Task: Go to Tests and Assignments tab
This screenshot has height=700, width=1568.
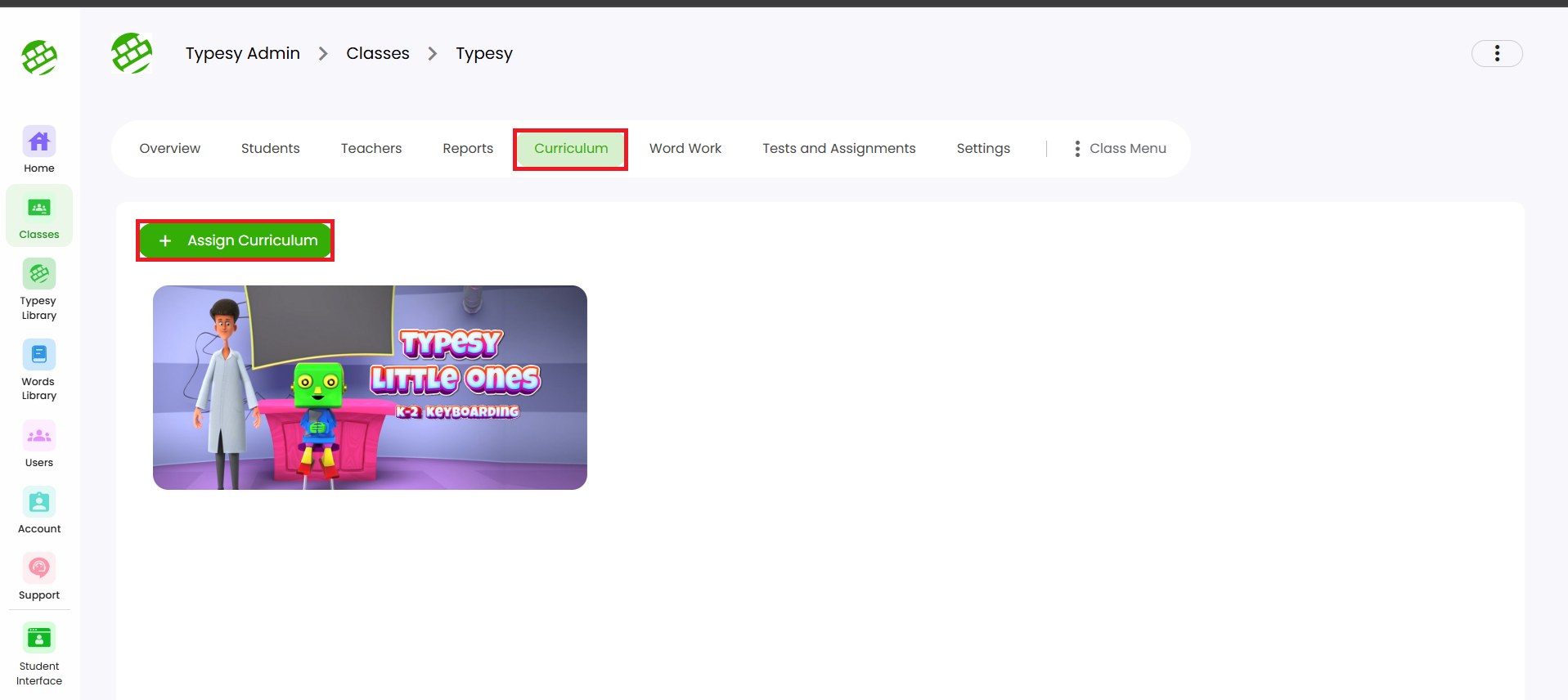Action: point(838,149)
